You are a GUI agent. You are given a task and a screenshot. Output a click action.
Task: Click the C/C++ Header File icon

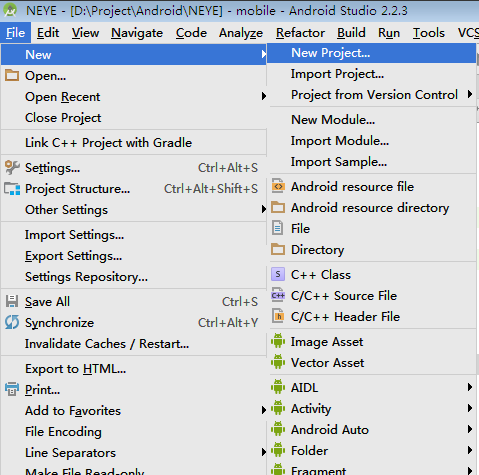point(278,316)
